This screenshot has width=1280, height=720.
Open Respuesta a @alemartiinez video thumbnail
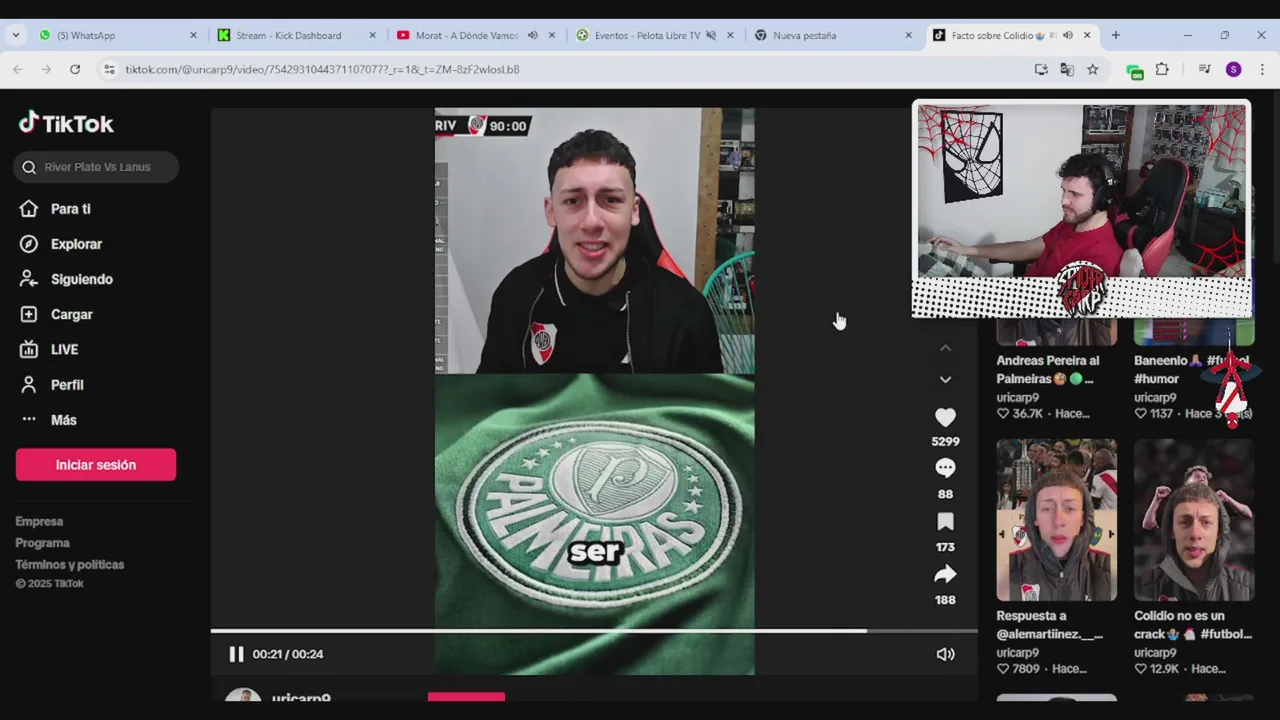pyautogui.click(x=1056, y=520)
